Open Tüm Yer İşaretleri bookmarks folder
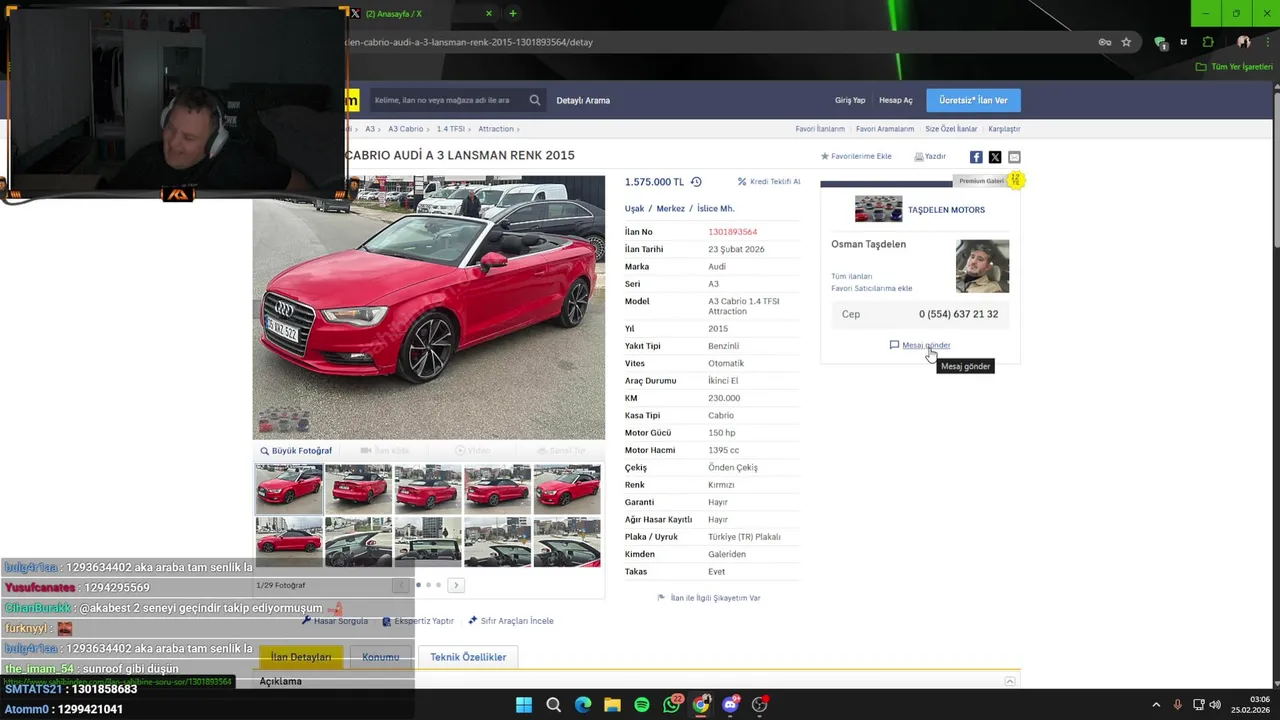The width and height of the screenshot is (1280, 720). 1235,67
